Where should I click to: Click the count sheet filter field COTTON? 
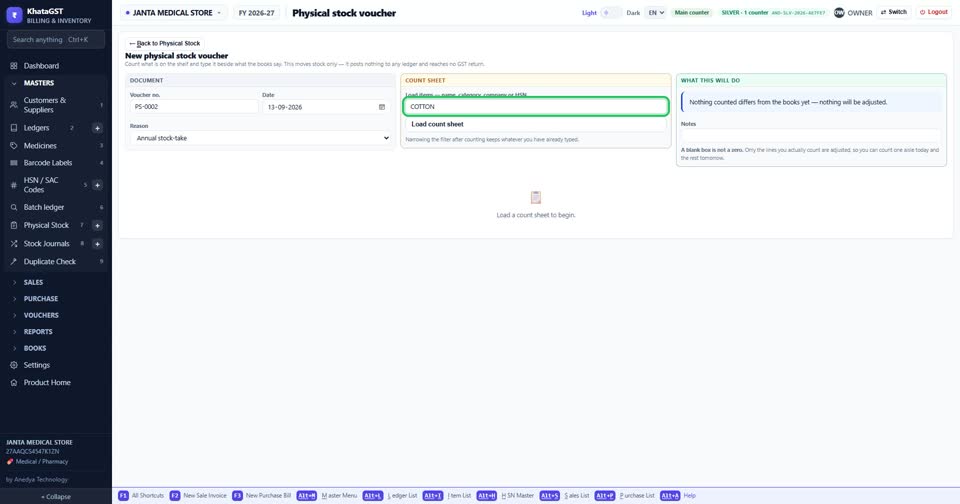pyautogui.click(x=536, y=107)
